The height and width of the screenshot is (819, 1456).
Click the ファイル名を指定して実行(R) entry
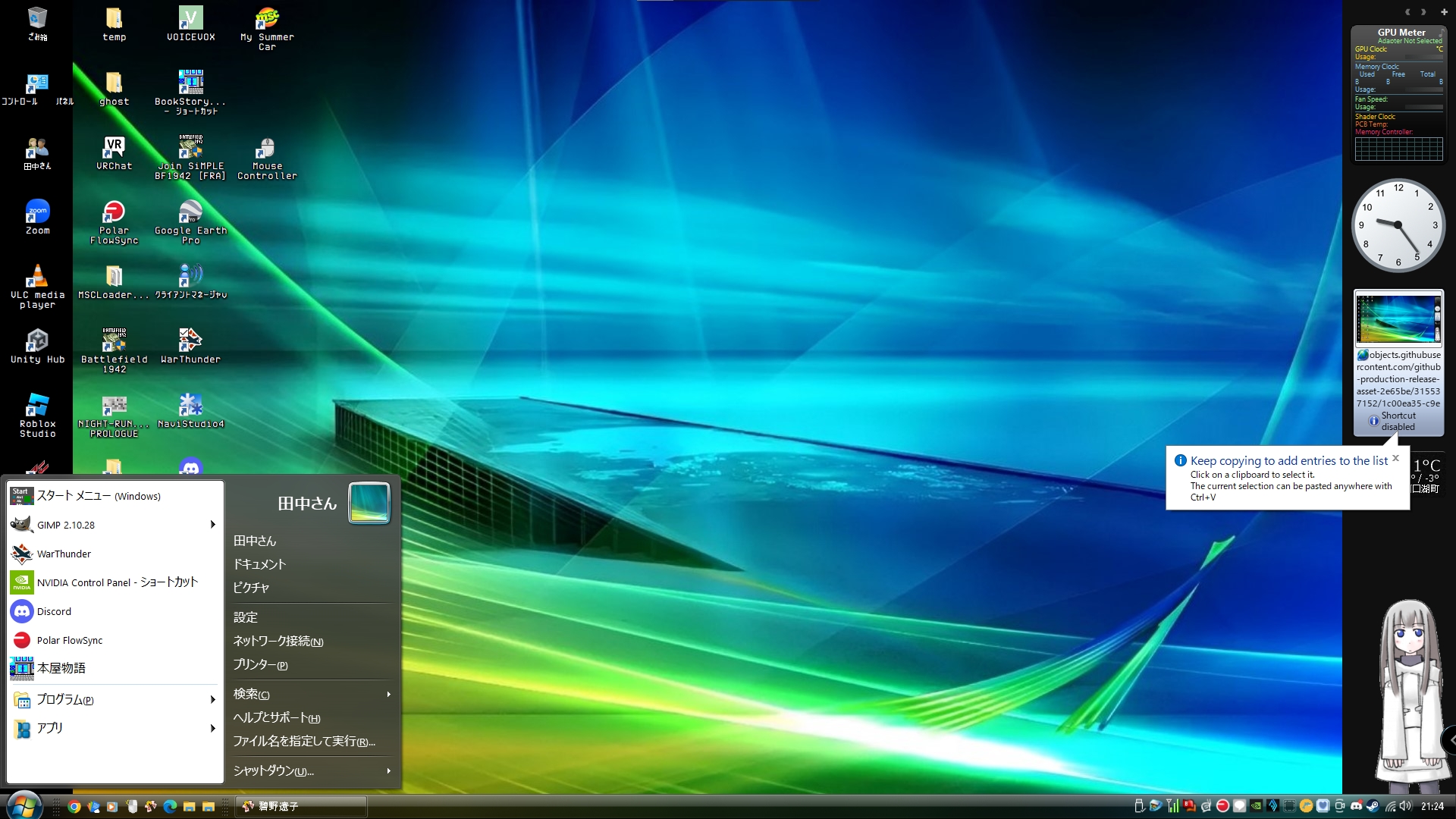point(304,741)
